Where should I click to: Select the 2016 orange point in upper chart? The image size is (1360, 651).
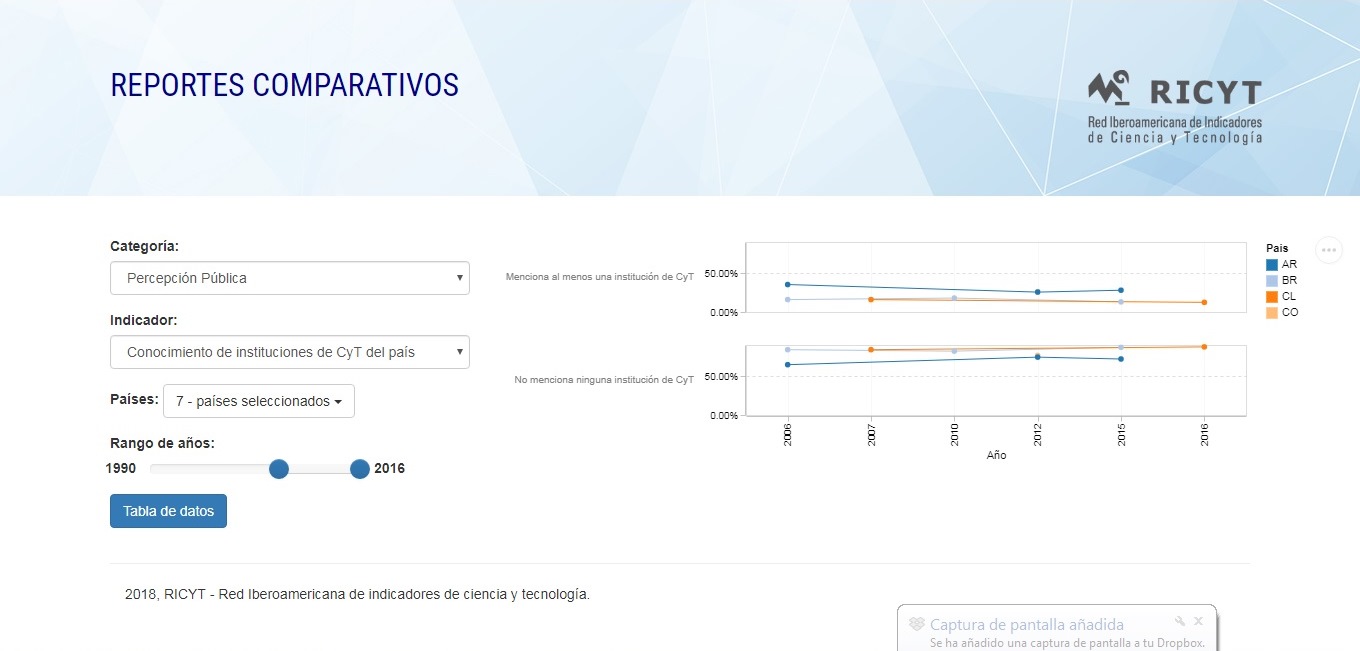[1204, 302]
